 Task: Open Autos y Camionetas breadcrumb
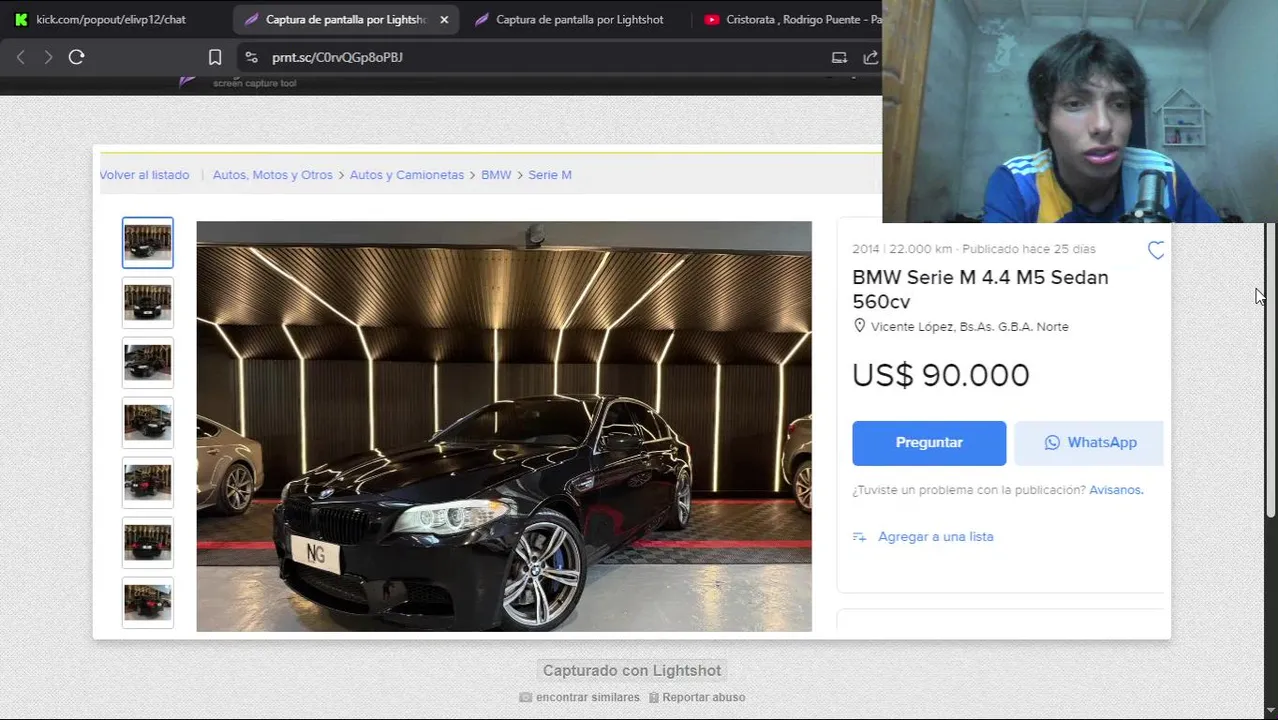coord(406,175)
